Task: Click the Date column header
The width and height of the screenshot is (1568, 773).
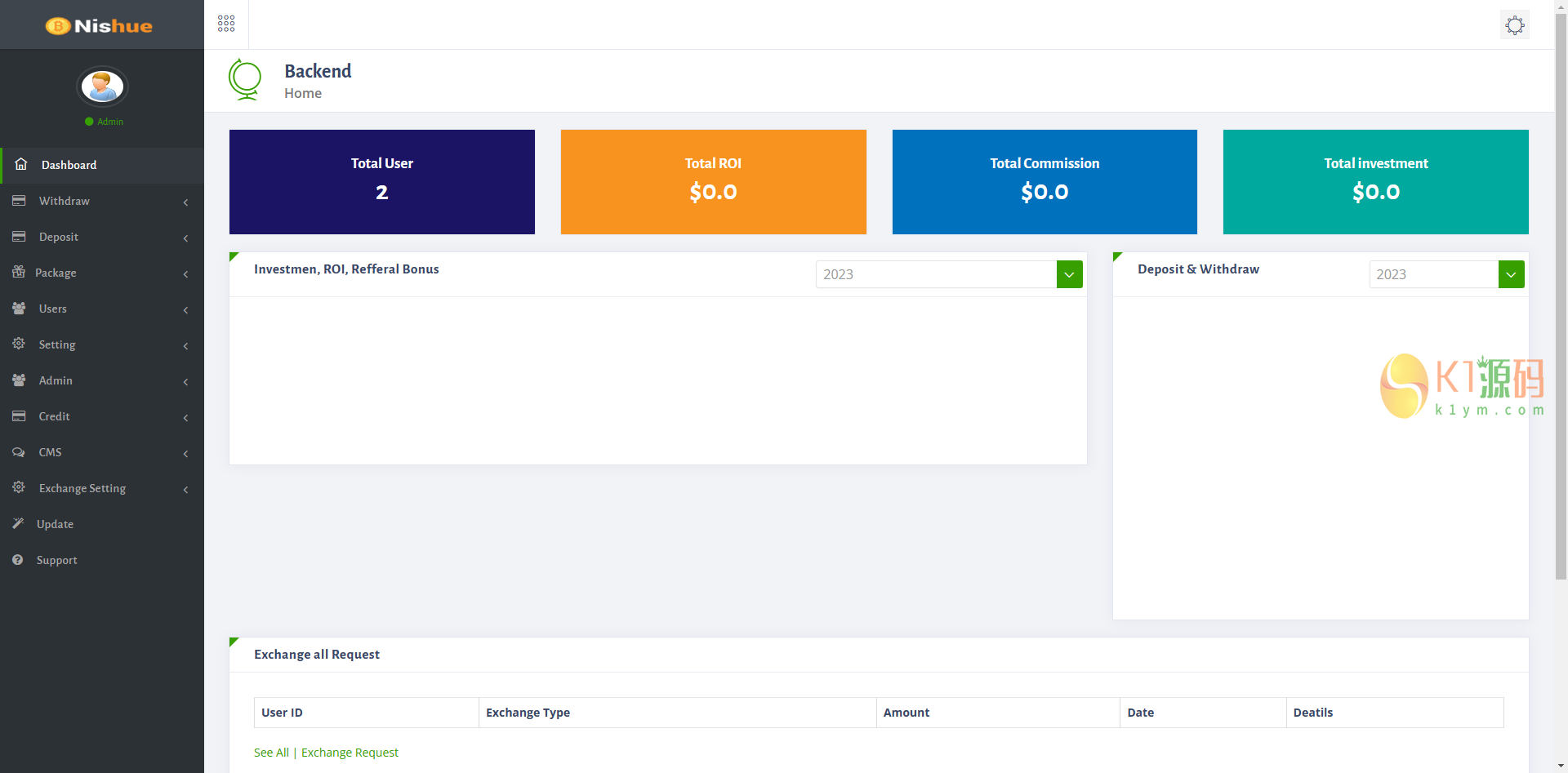Action: (1203, 713)
